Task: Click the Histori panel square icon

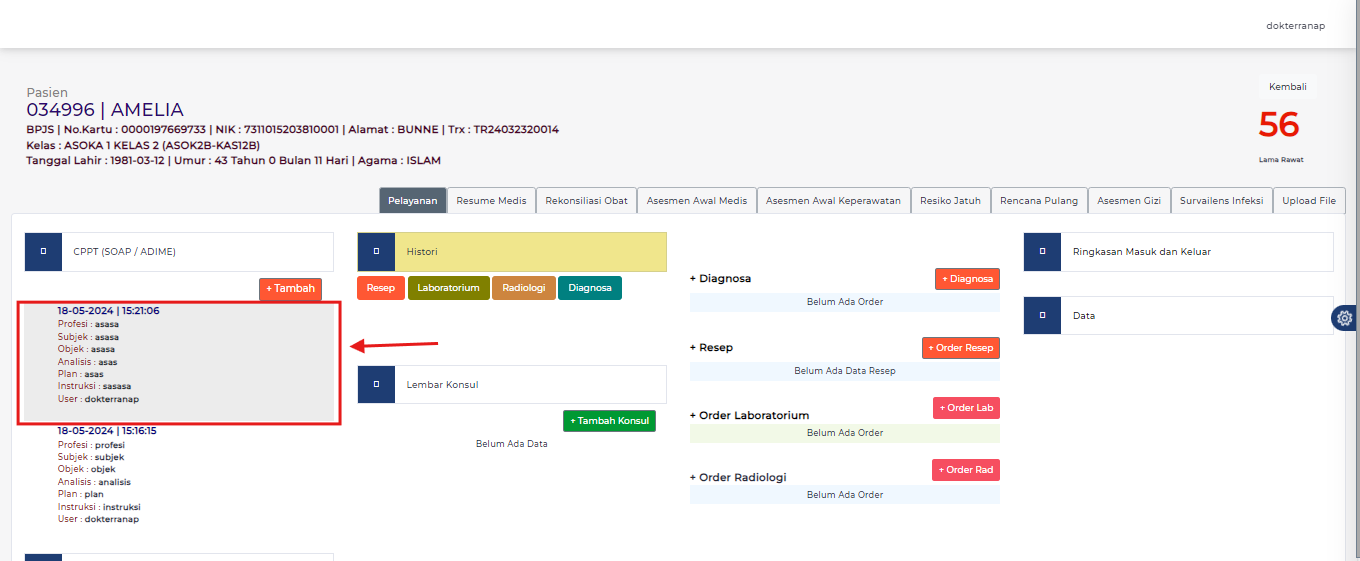Action: 376,252
